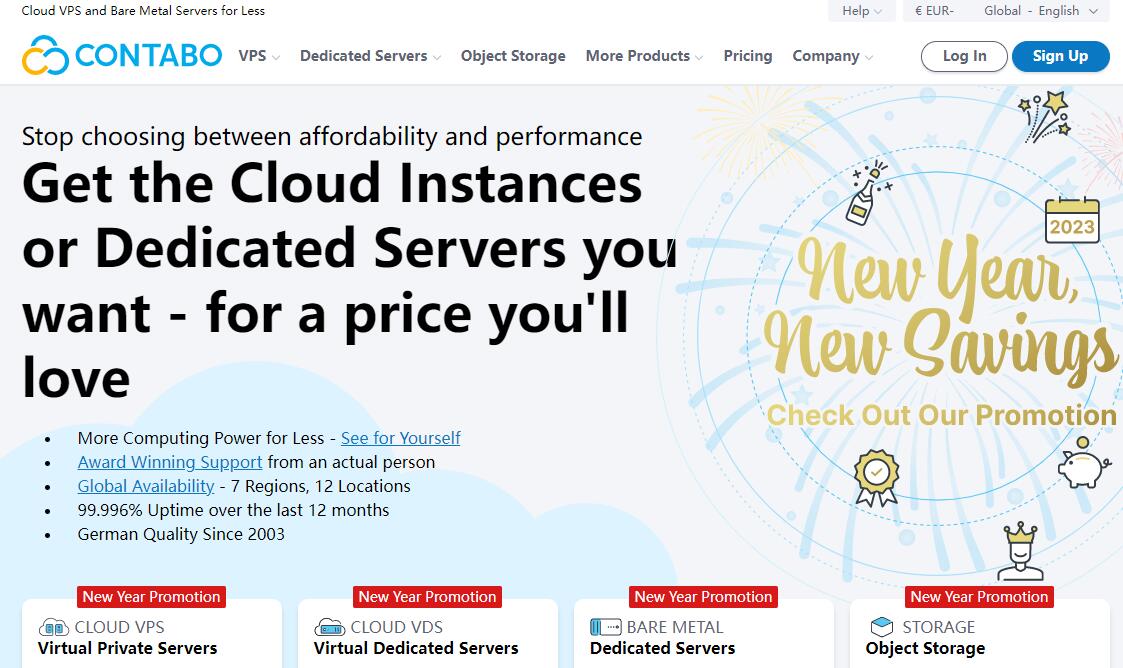Click the piggy bank icon

1084,464
